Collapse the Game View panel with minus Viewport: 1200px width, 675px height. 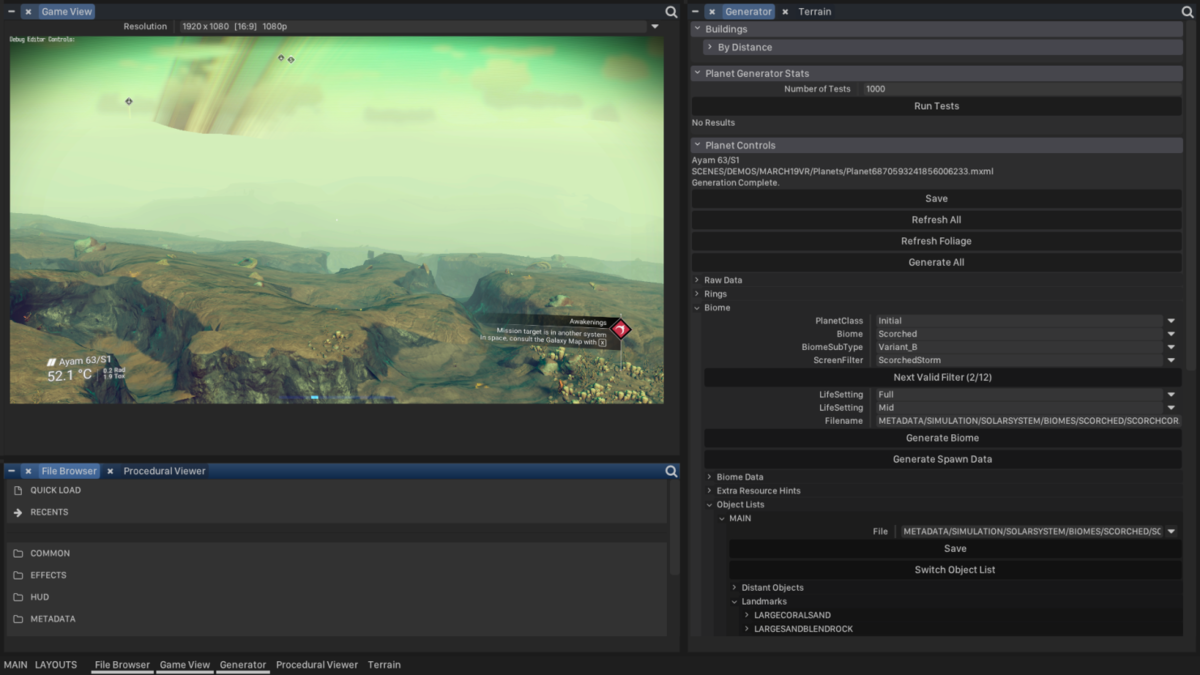(x=12, y=12)
